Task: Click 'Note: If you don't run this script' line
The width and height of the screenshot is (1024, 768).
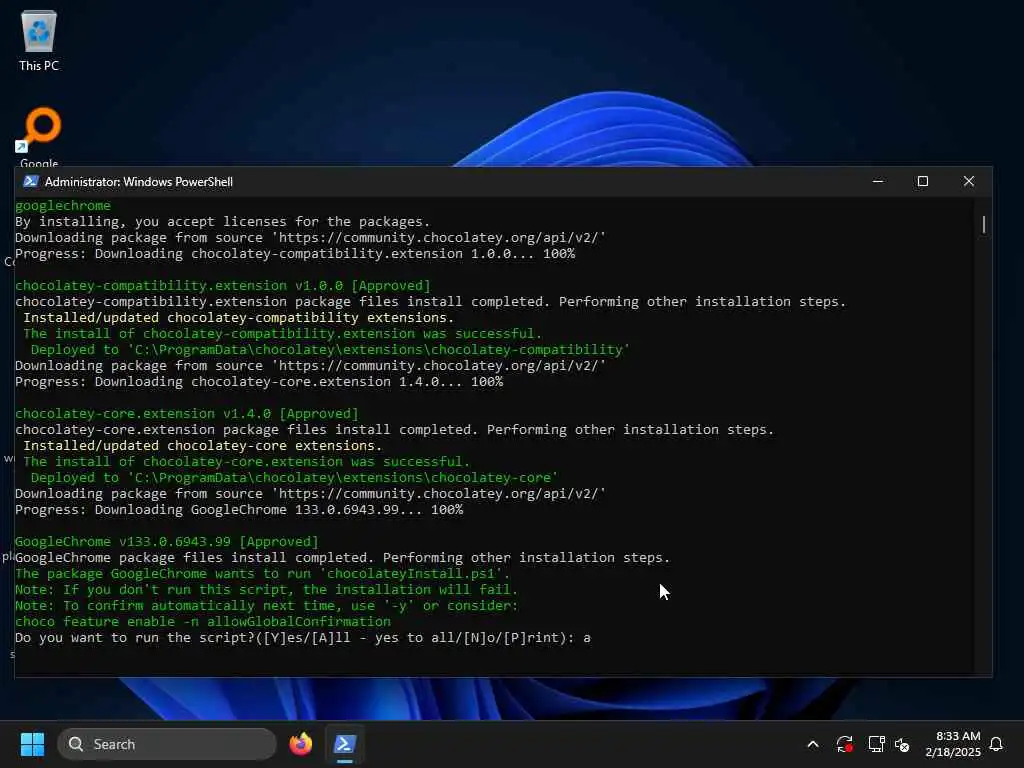Action: (266, 590)
